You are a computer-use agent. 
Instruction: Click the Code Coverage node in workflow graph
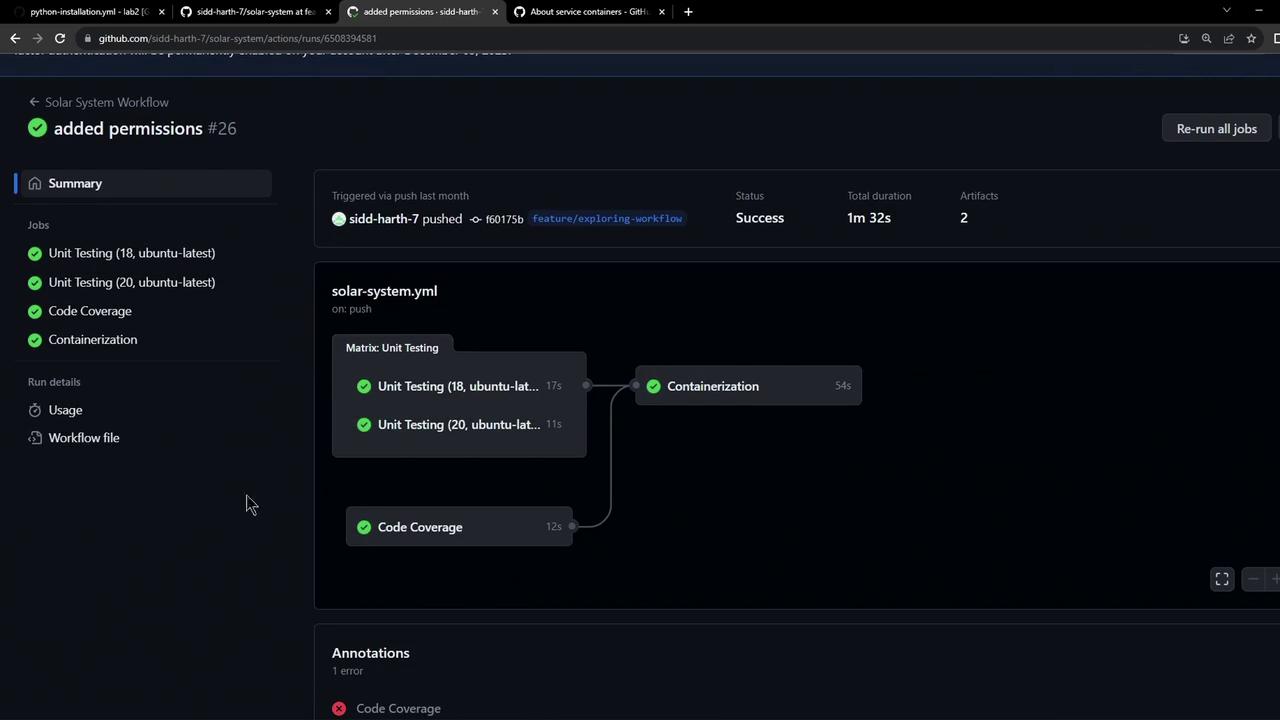(420, 527)
